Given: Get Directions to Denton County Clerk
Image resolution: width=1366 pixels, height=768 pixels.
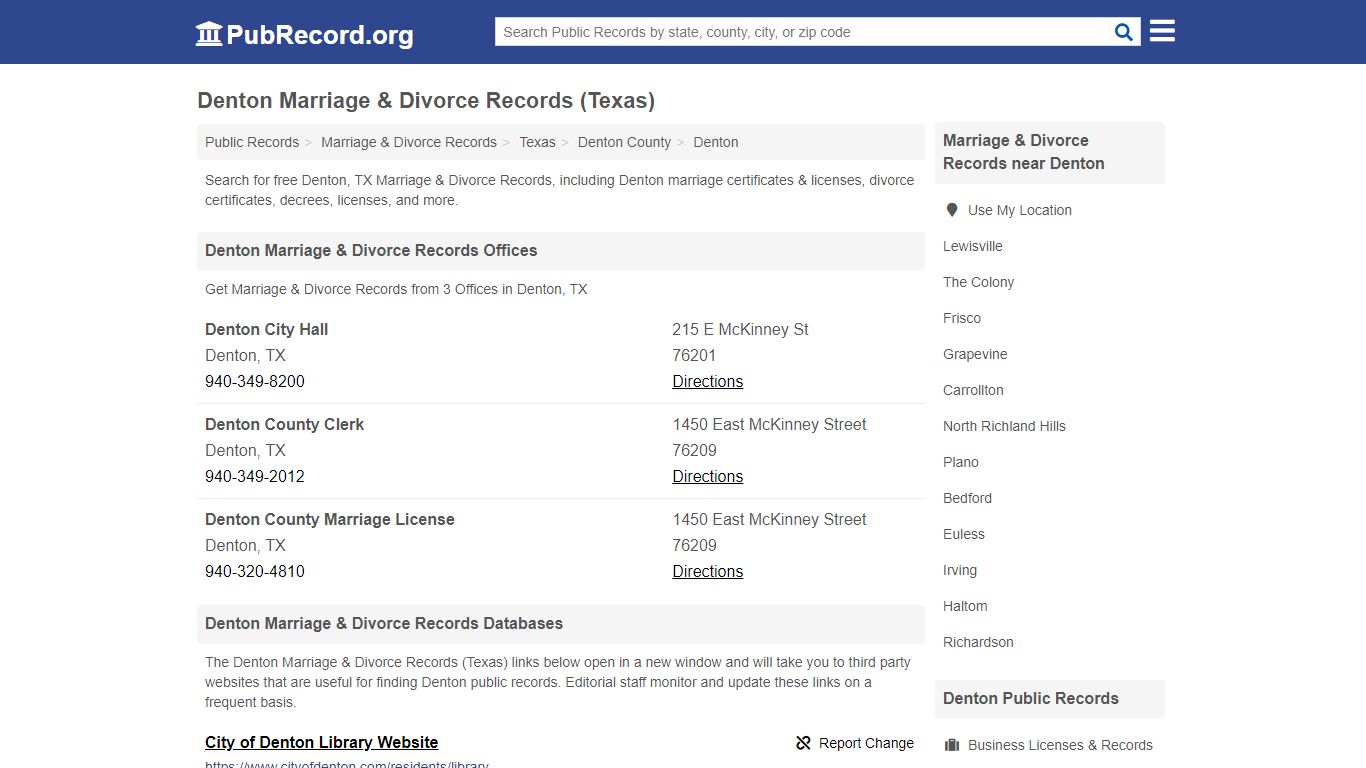Looking at the screenshot, I should 708,476.
